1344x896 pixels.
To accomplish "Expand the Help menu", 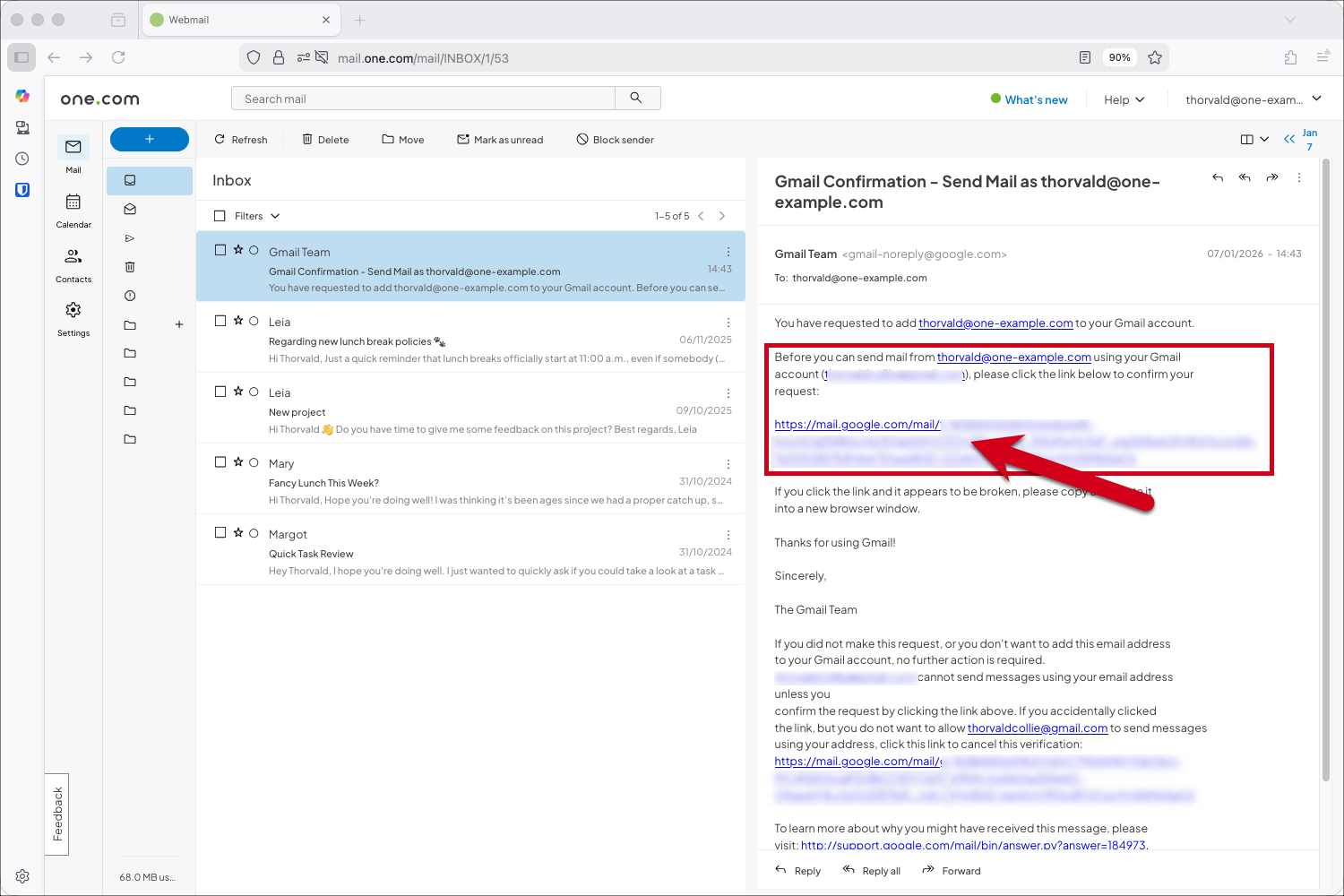I will (1124, 99).
